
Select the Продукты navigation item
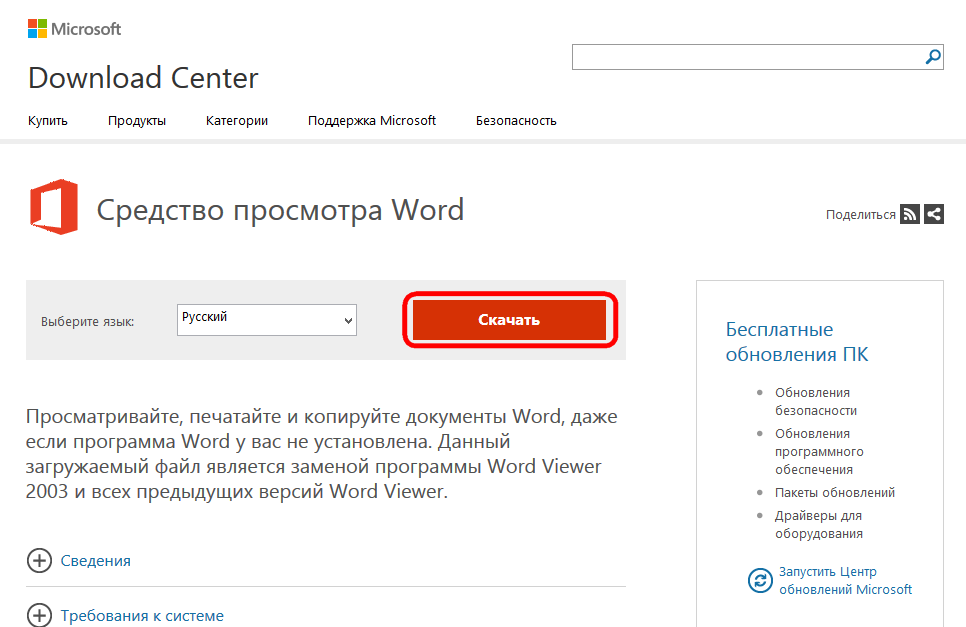[x=137, y=120]
